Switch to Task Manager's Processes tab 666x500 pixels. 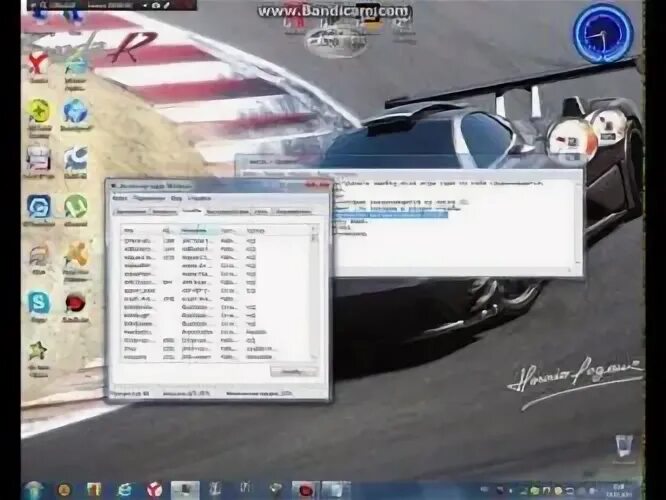coord(164,211)
